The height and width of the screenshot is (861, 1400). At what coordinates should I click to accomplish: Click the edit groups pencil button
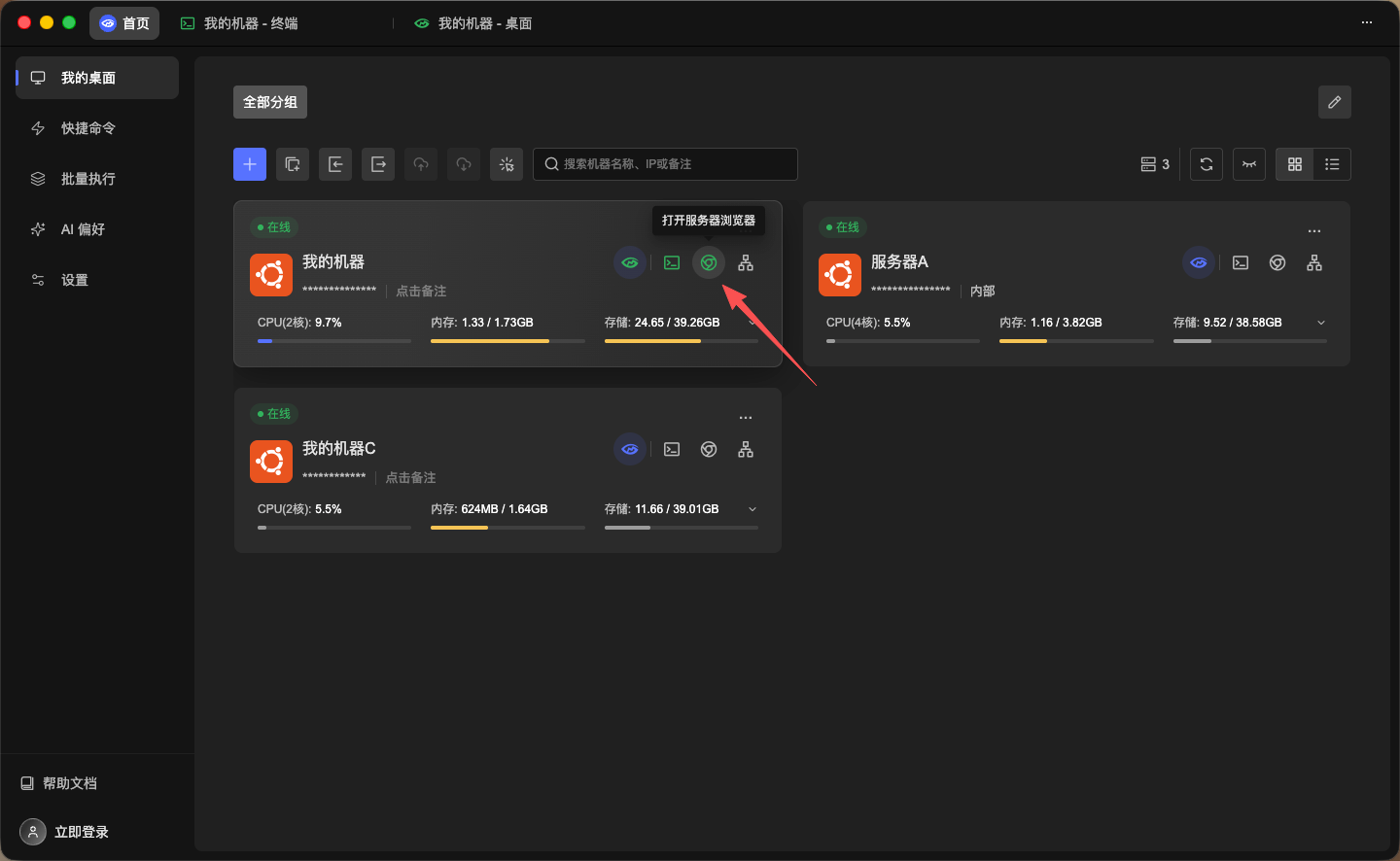click(x=1335, y=102)
